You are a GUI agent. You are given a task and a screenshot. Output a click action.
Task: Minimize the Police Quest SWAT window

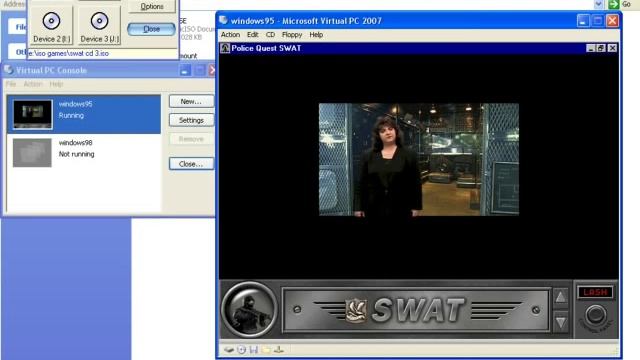coord(590,48)
